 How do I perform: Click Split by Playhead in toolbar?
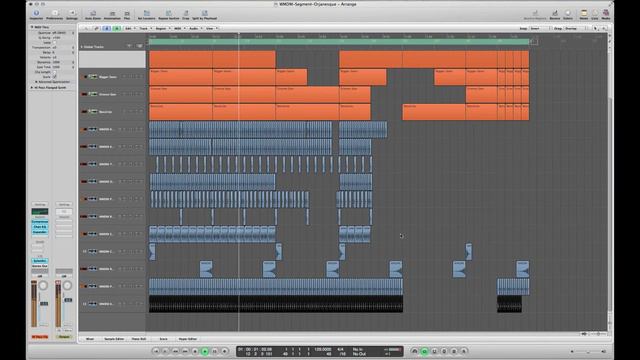click(x=204, y=15)
